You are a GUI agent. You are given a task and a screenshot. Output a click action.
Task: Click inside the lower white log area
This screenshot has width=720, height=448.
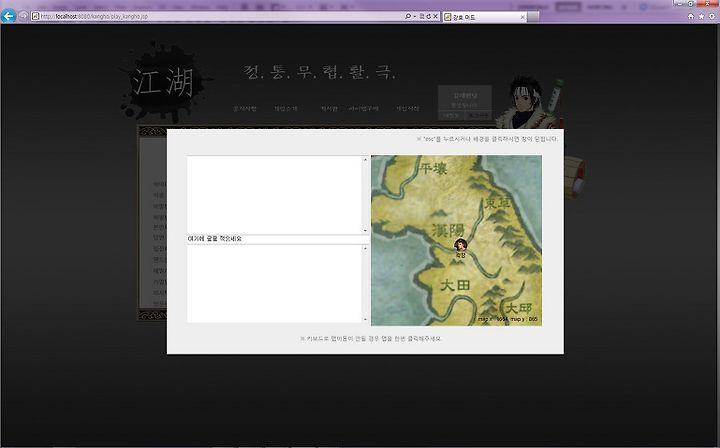(x=275, y=284)
